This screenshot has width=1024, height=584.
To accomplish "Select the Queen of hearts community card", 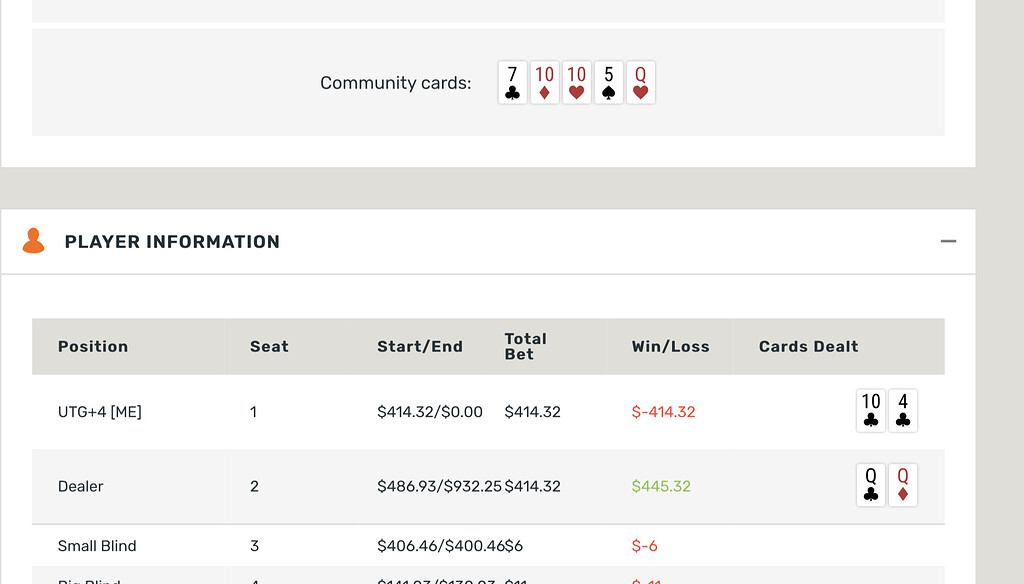I will (640, 82).
